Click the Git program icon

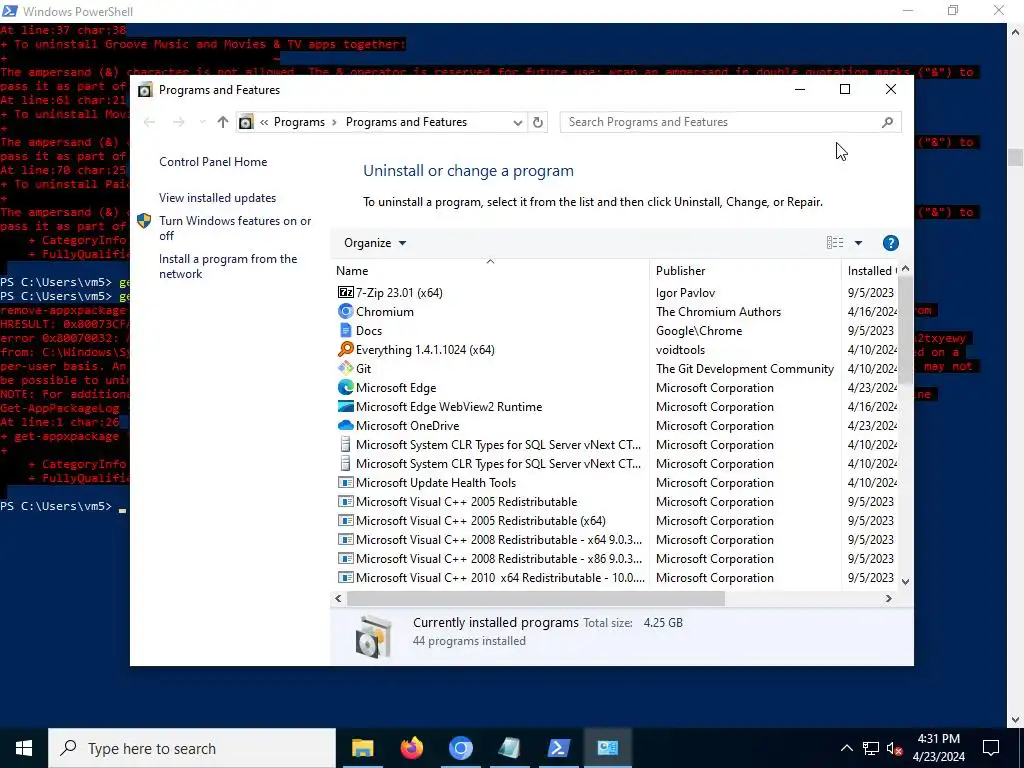[345, 368]
